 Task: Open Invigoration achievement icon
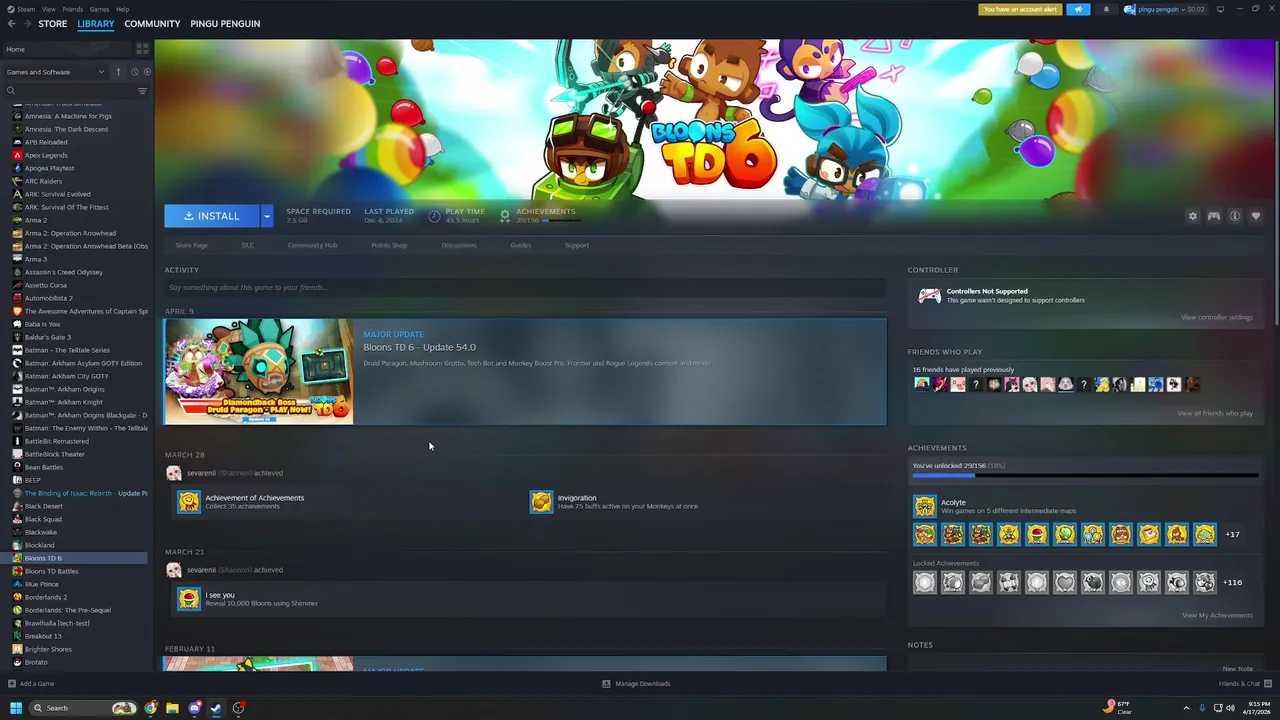pyautogui.click(x=541, y=502)
